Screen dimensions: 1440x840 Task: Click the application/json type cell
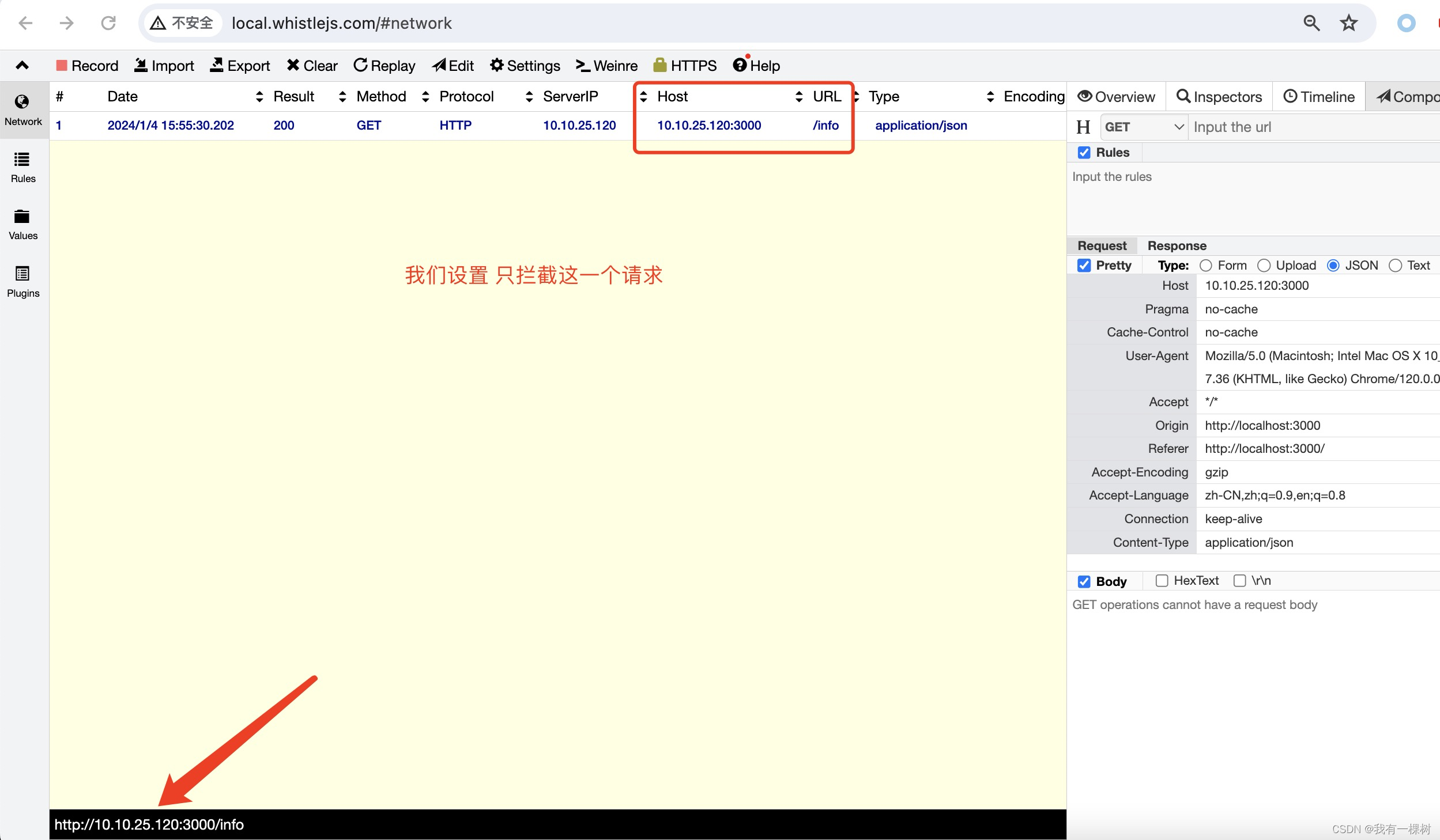(x=921, y=125)
